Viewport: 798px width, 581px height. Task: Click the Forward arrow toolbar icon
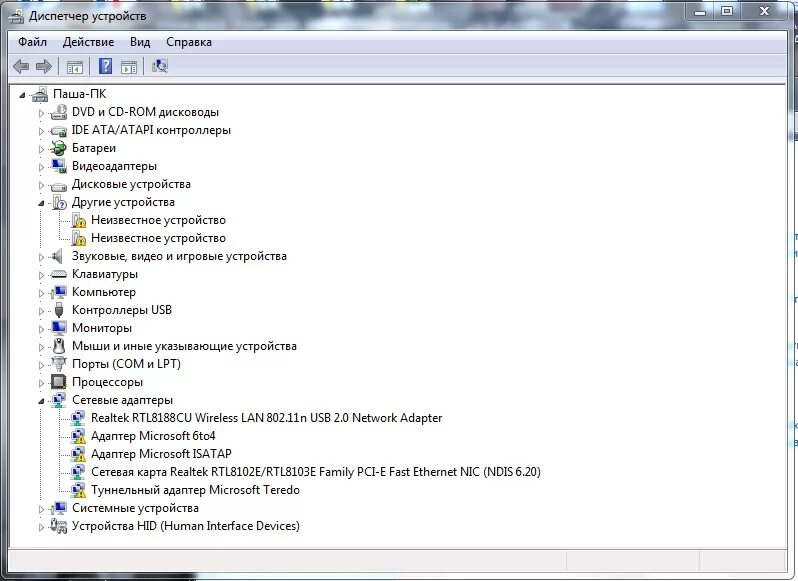click(44, 66)
